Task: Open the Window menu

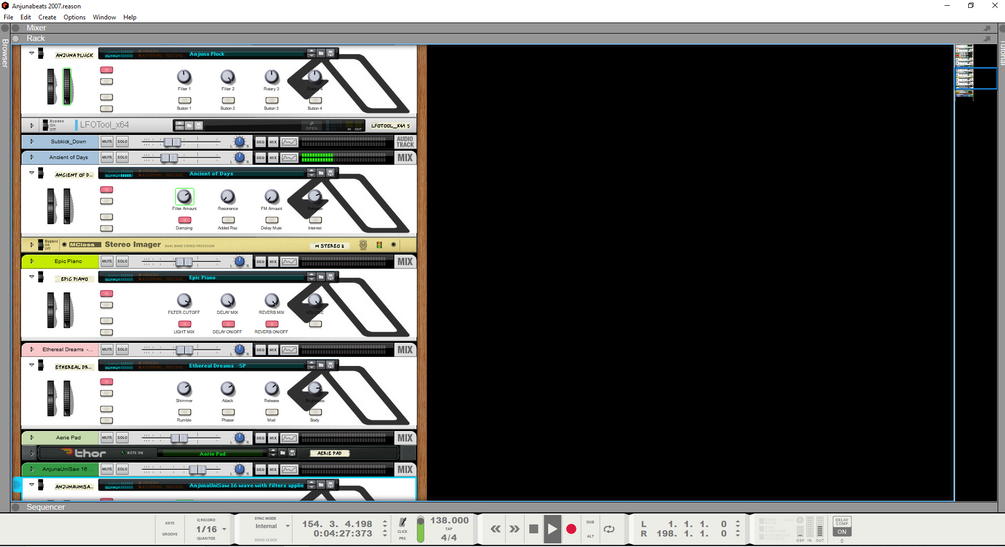Action: [x=104, y=17]
